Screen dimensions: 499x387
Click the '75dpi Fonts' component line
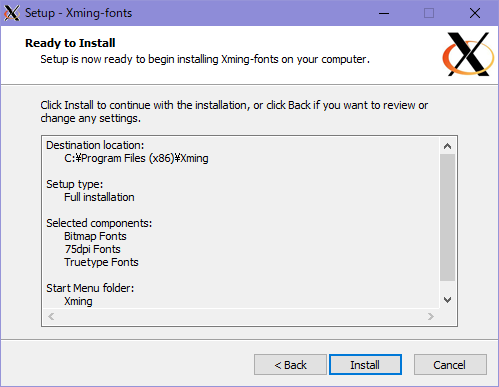point(92,249)
